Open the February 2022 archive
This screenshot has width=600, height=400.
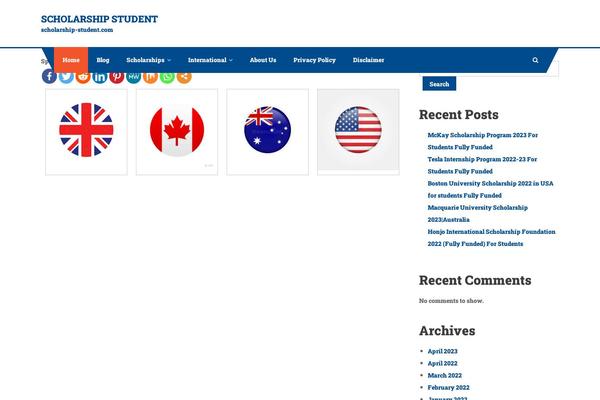(x=448, y=387)
